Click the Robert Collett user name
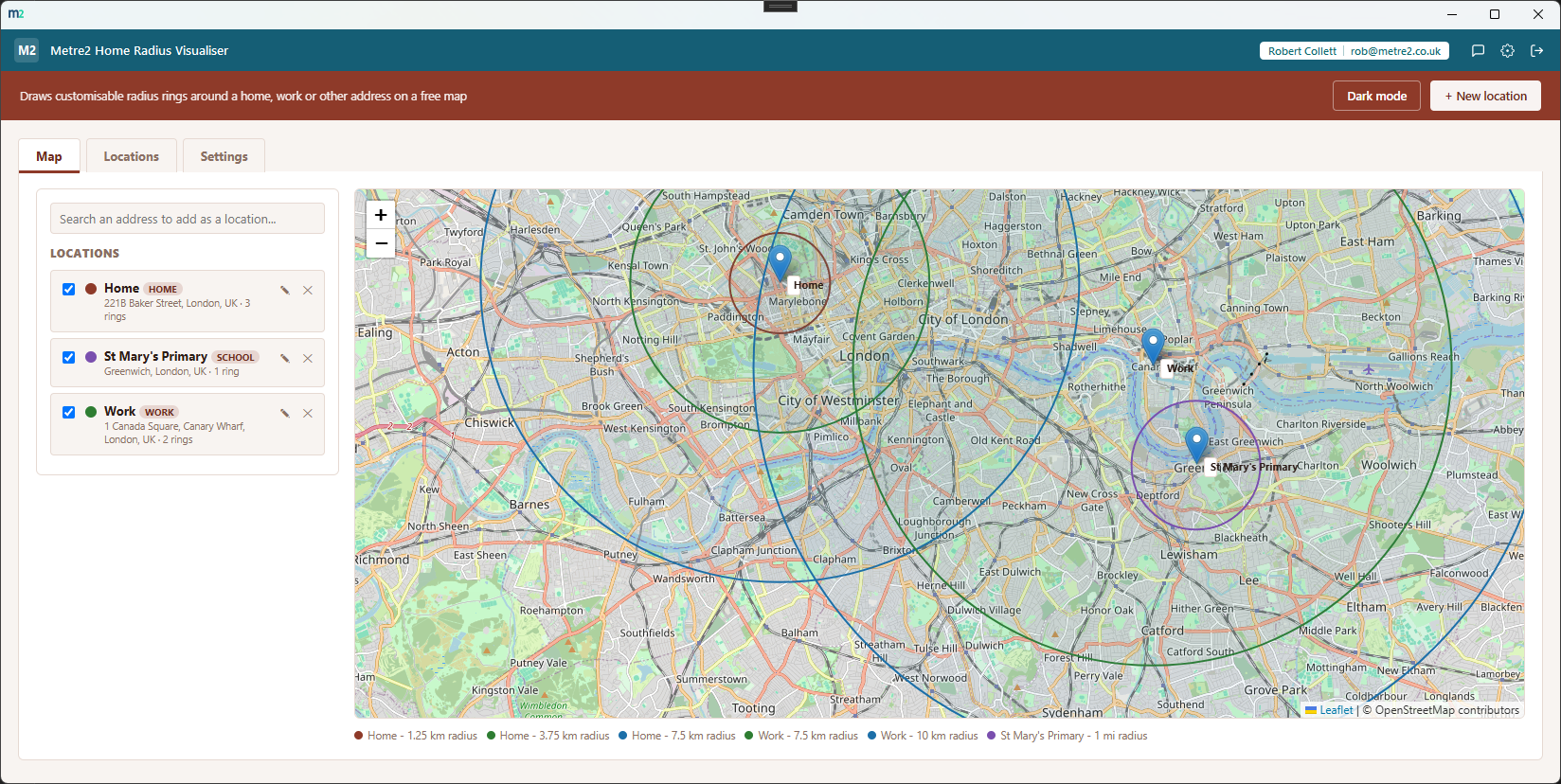Screen dimensions: 1561x784 (1302, 51)
